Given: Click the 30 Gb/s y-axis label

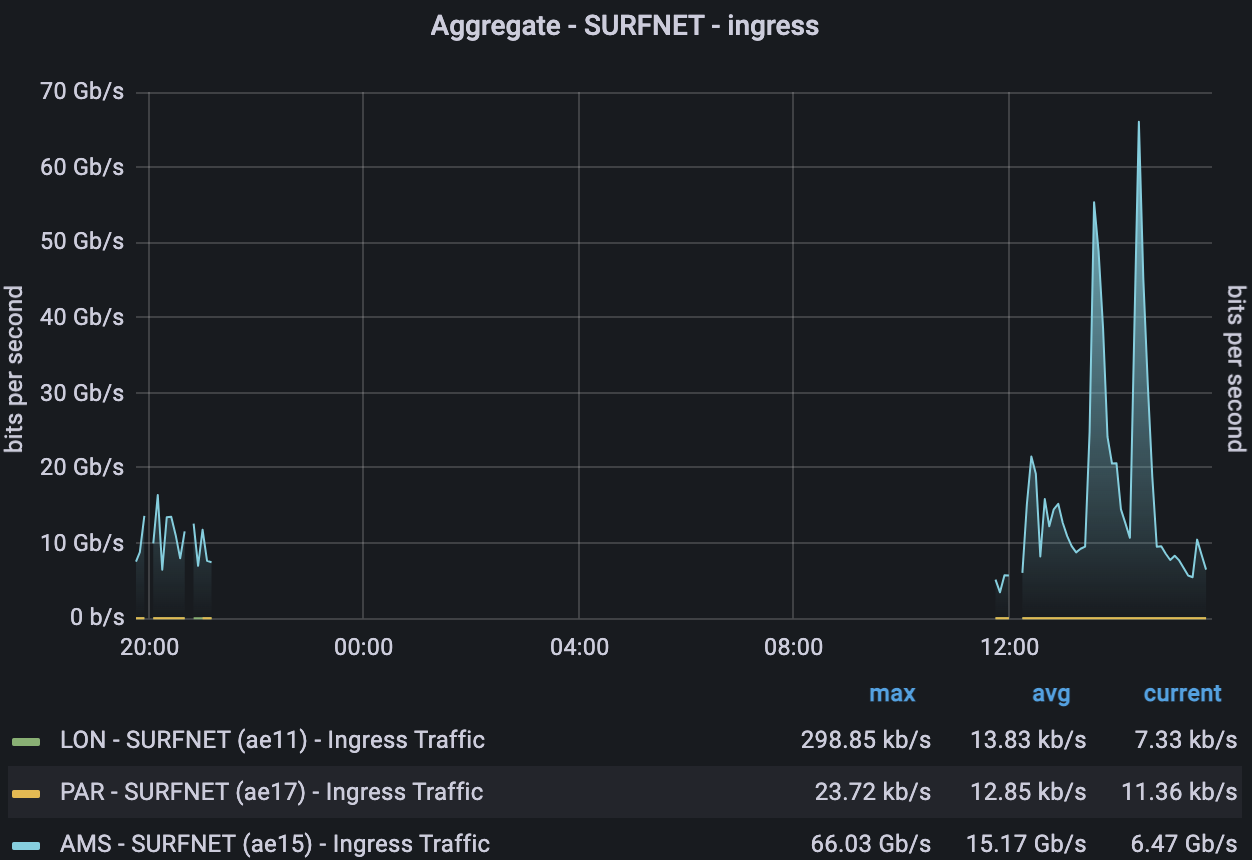Looking at the screenshot, I should (x=83, y=392).
